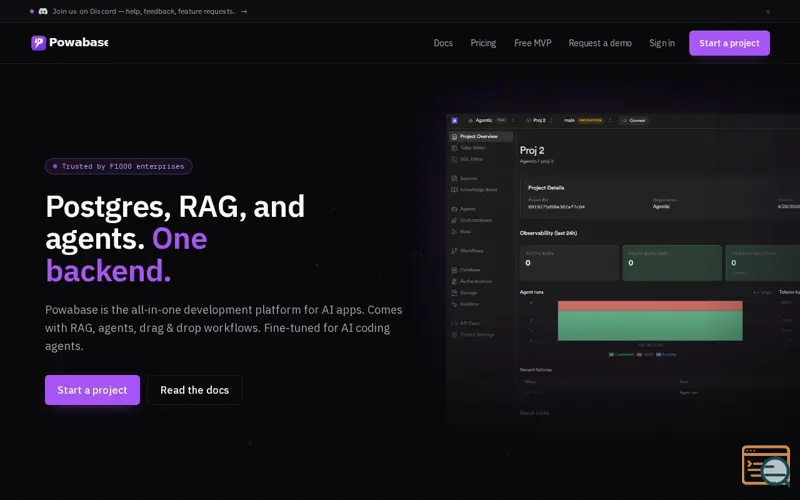Open the main branch selector in preview

point(587,120)
